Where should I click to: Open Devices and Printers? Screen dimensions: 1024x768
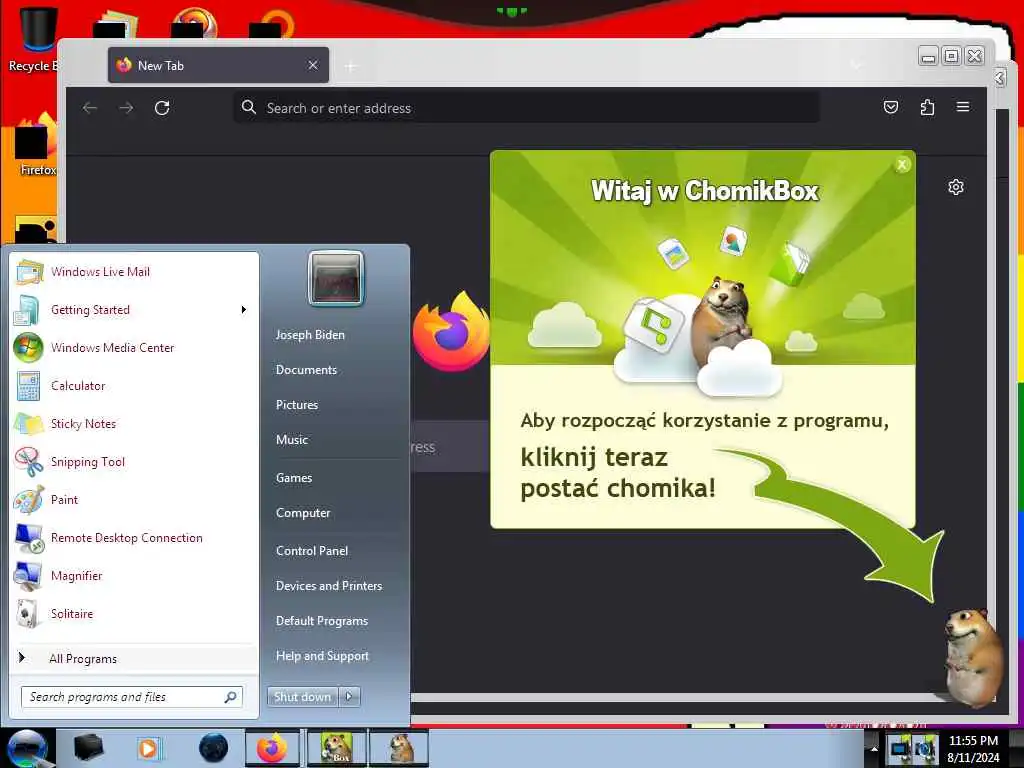pos(328,586)
